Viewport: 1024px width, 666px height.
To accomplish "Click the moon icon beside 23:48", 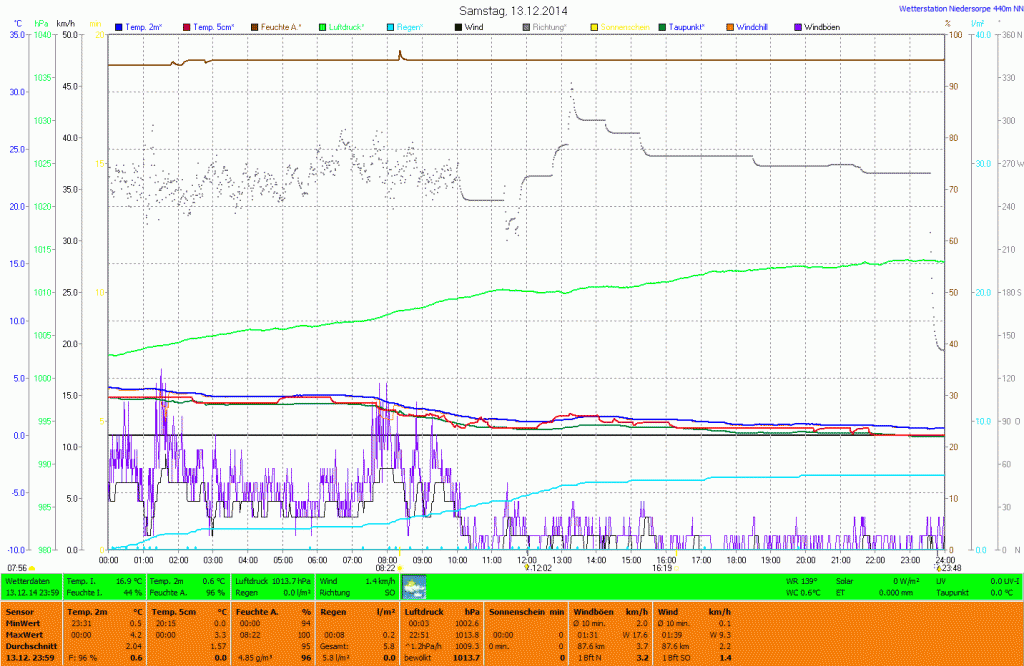I will (x=937, y=568).
